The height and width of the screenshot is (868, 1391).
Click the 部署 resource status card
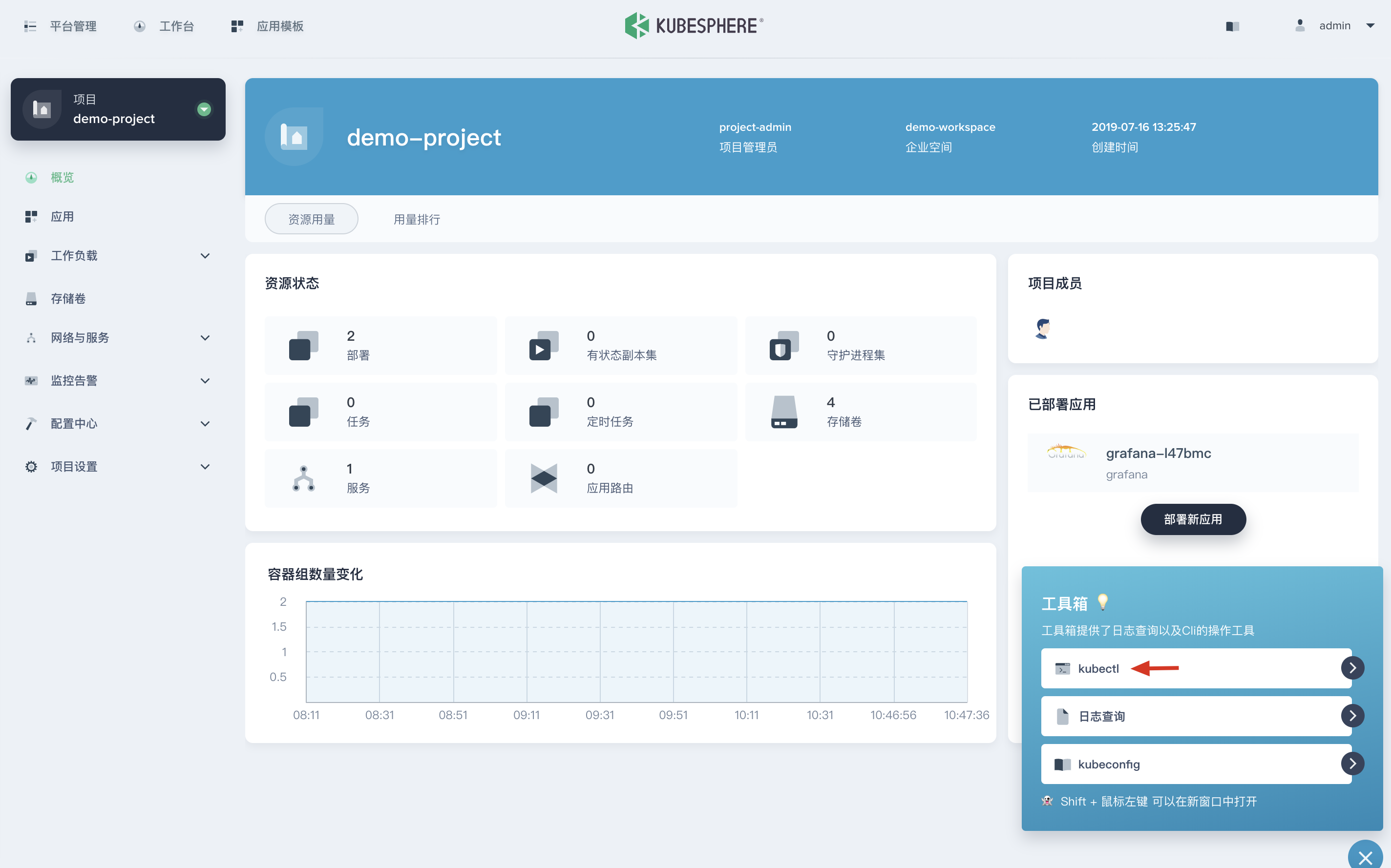pyautogui.click(x=381, y=345)
